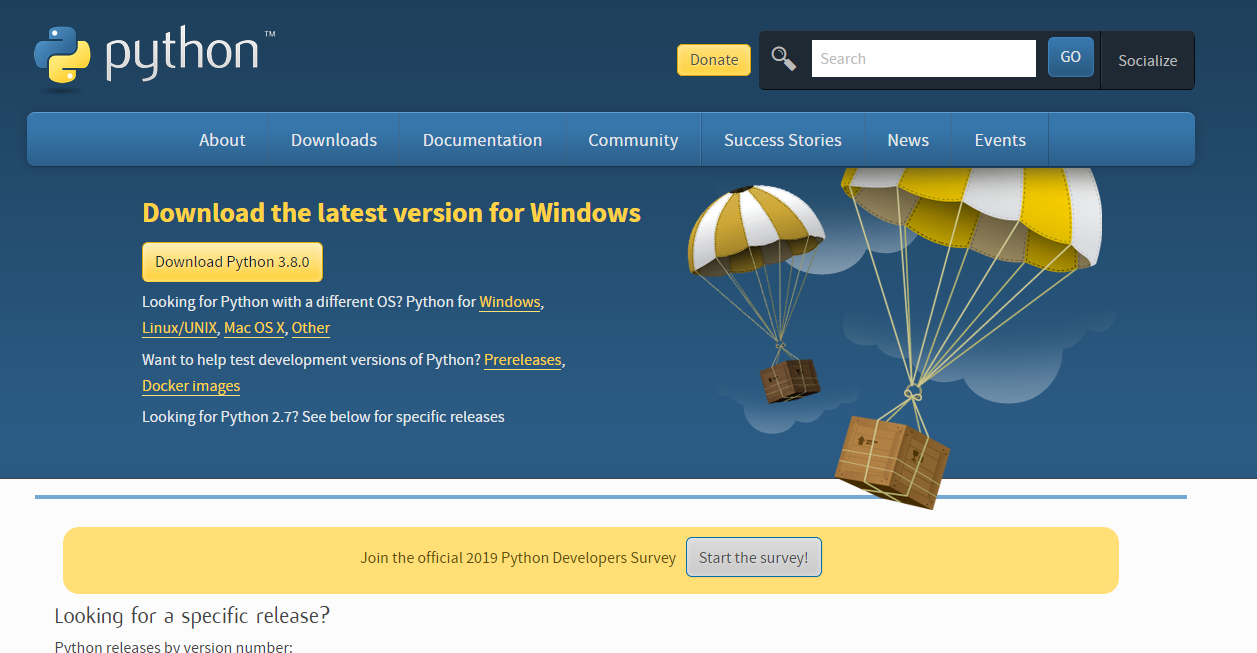
Task: Follow the Windows download link
Action: coord(510,302)
